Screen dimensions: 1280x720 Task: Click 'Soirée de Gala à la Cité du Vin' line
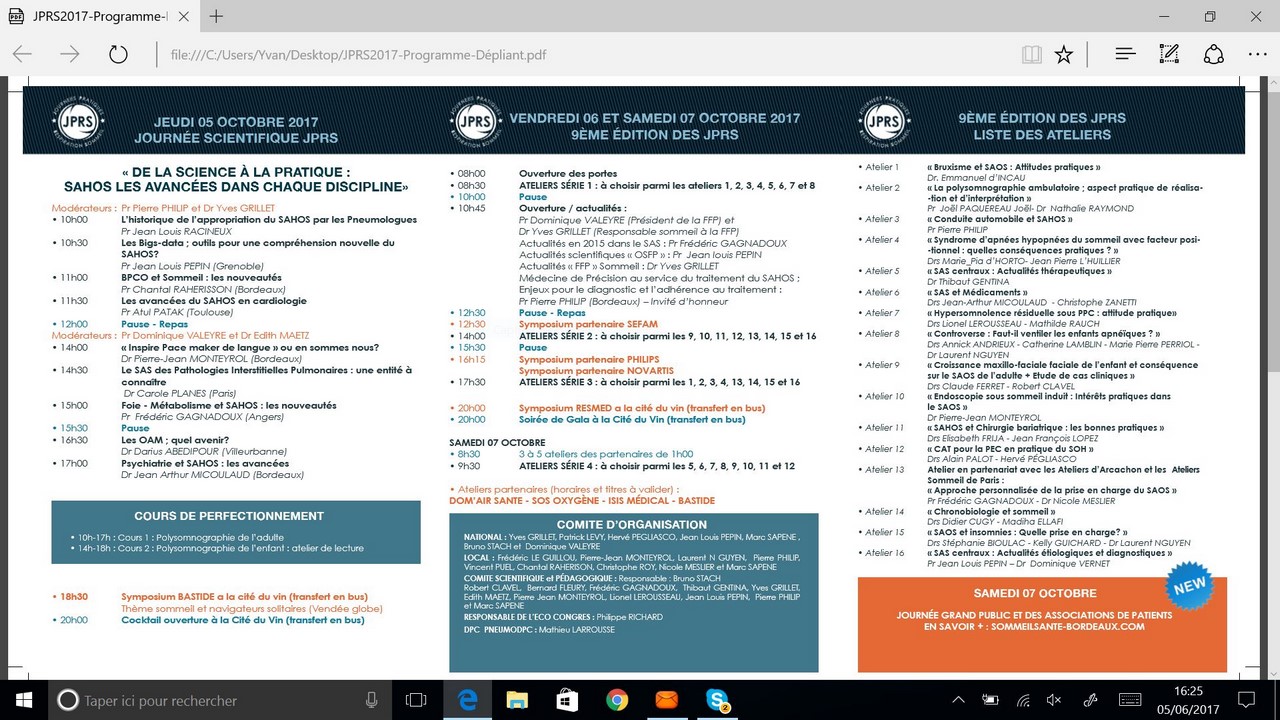(632, 419)
